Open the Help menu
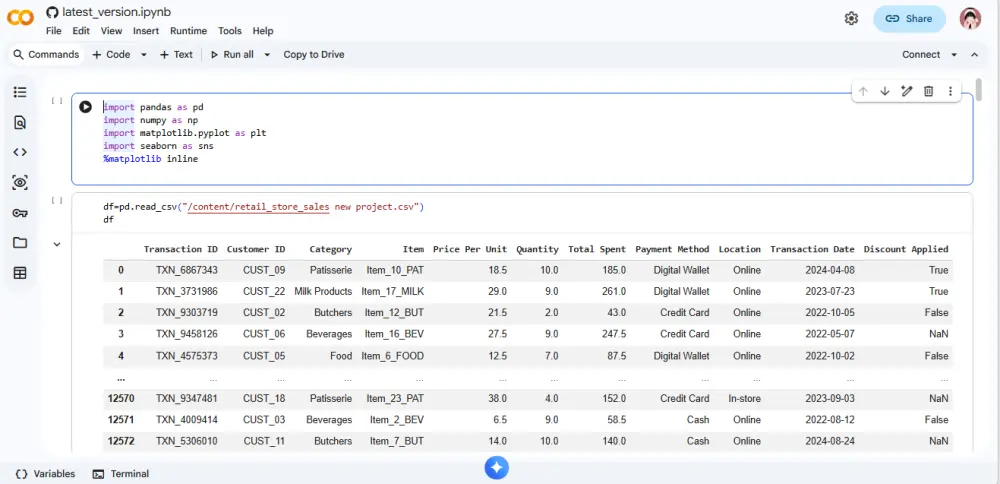 coord(263,31)
